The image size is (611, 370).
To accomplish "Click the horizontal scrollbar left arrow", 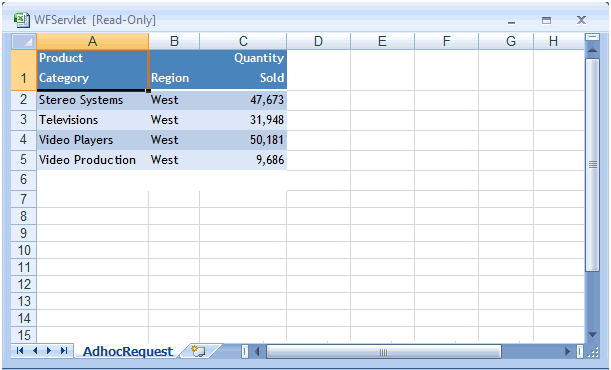I will (257, 352).
